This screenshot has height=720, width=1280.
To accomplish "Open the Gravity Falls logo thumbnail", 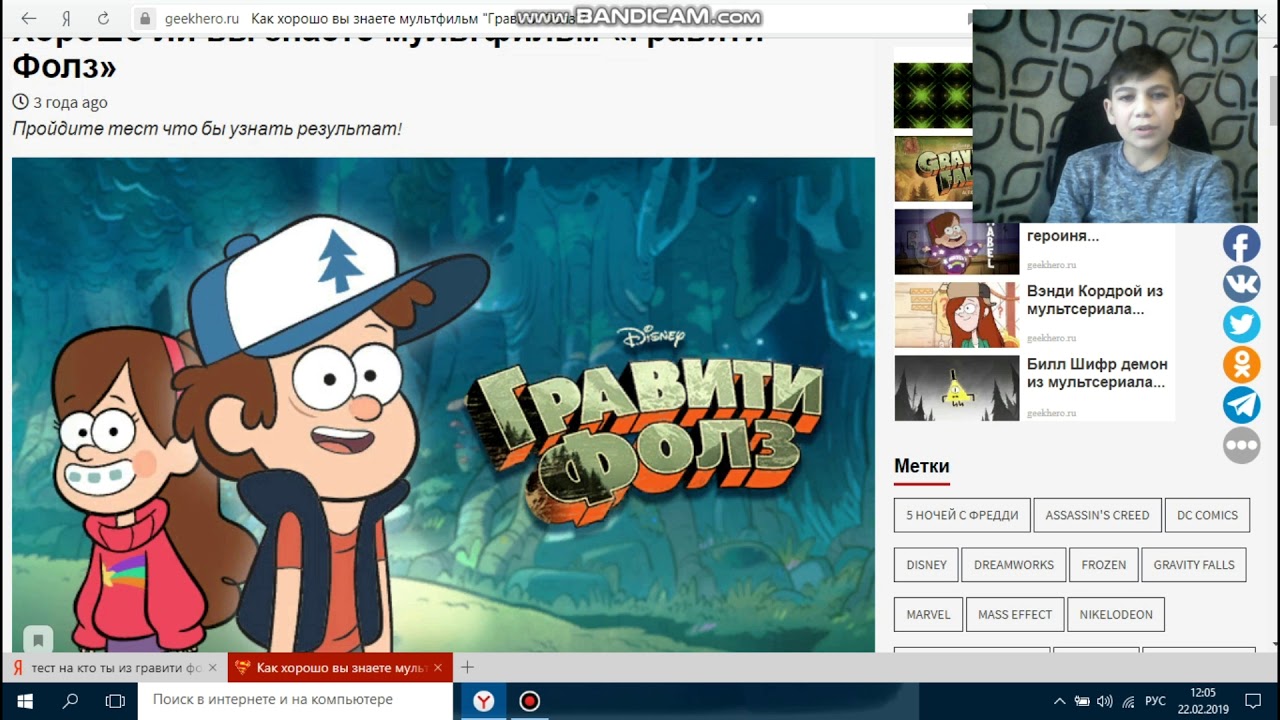I will pos(933,168).
